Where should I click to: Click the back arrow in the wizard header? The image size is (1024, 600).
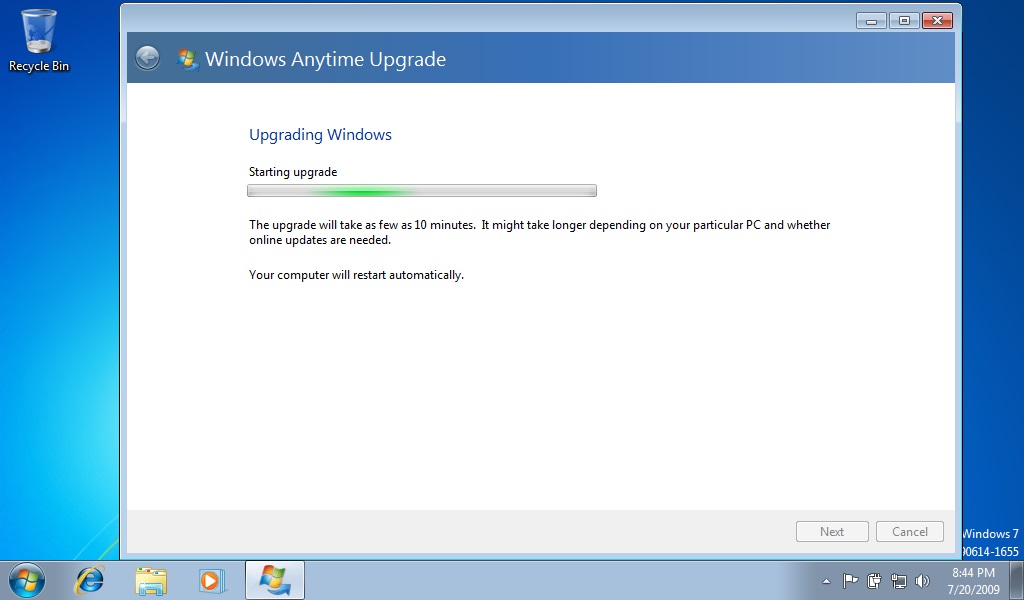[x=148, y=58]
